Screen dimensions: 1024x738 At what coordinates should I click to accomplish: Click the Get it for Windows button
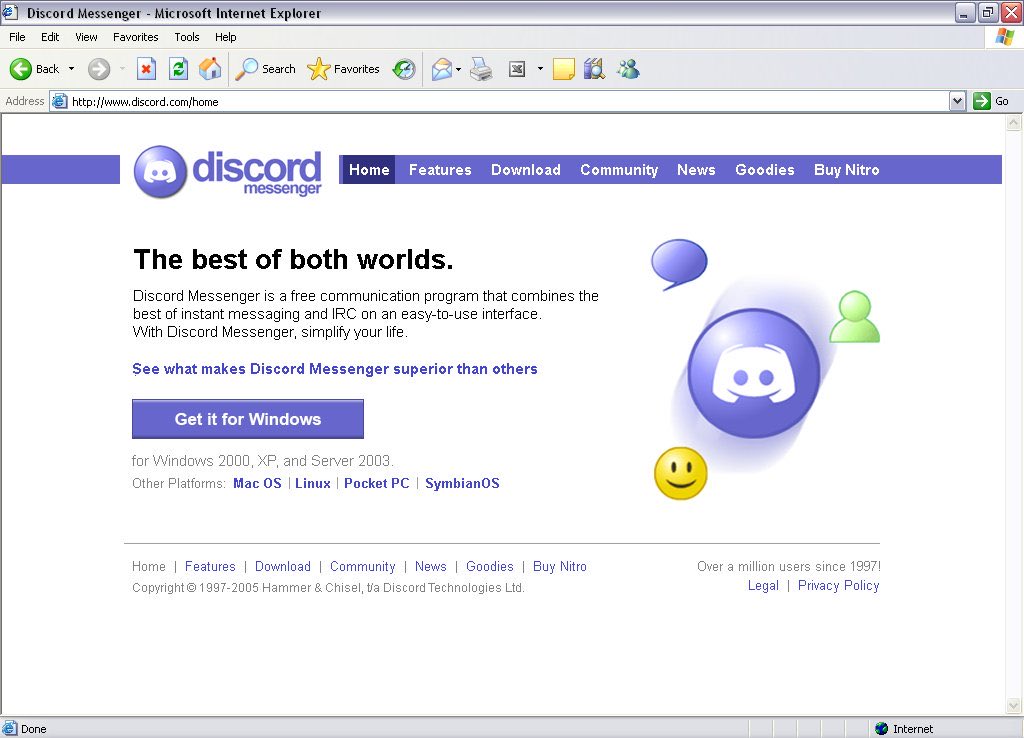tap(248, 419)
